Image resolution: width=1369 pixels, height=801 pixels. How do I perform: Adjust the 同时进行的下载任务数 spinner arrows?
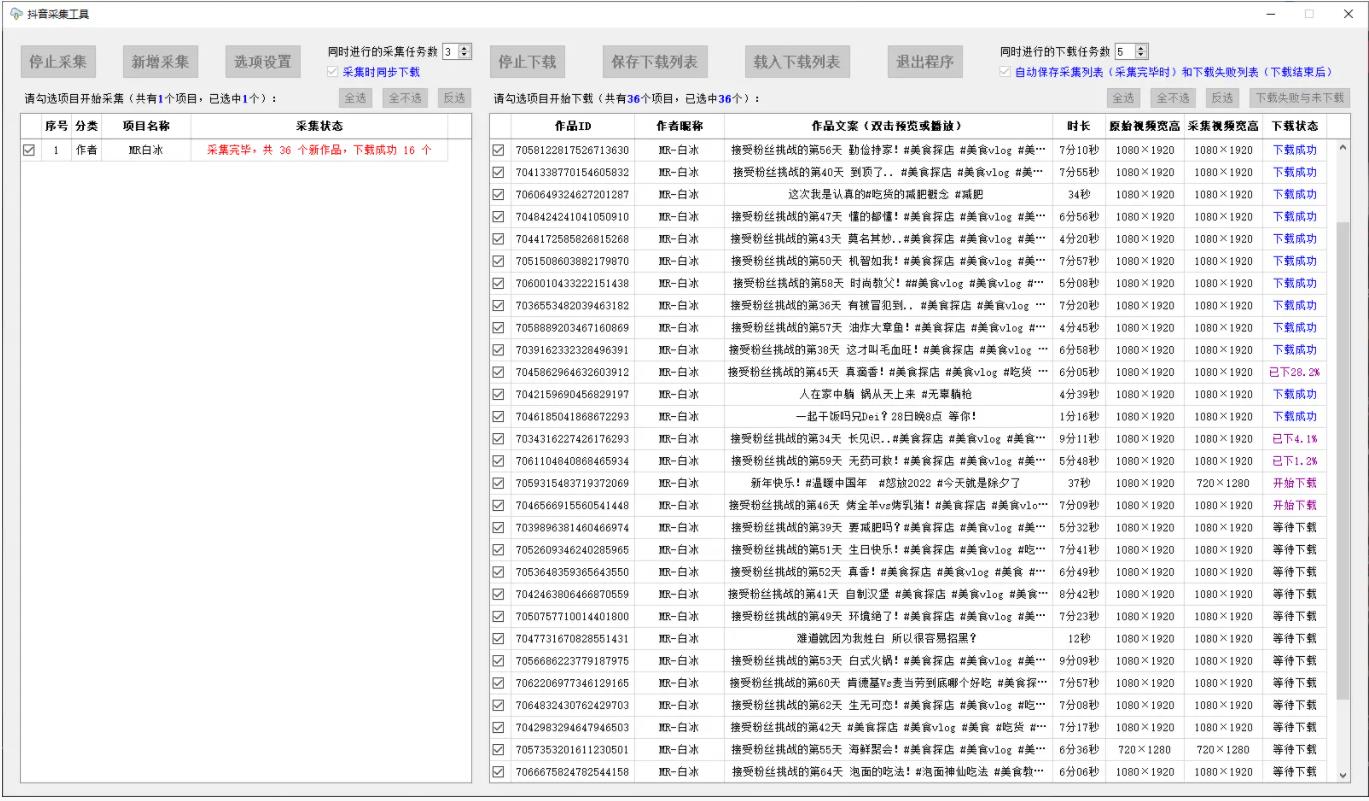[x=1142, y=51]
